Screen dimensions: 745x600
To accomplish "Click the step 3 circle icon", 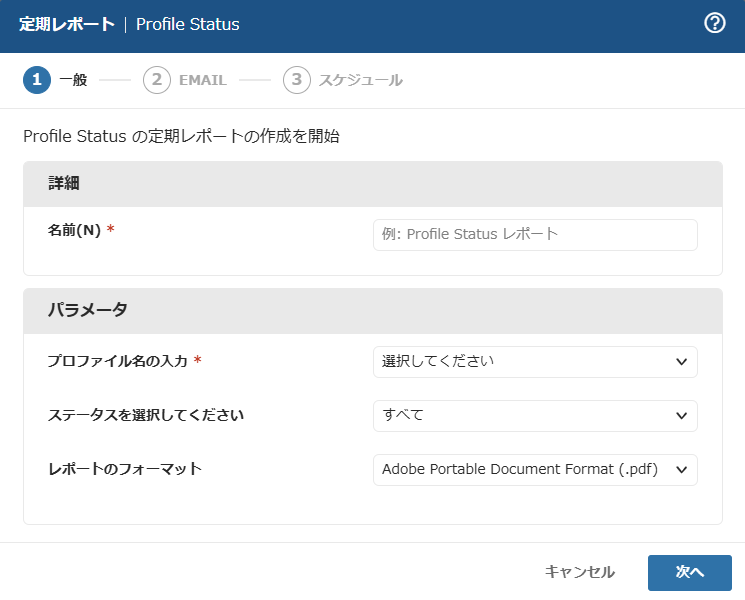I will coord(297,80).
